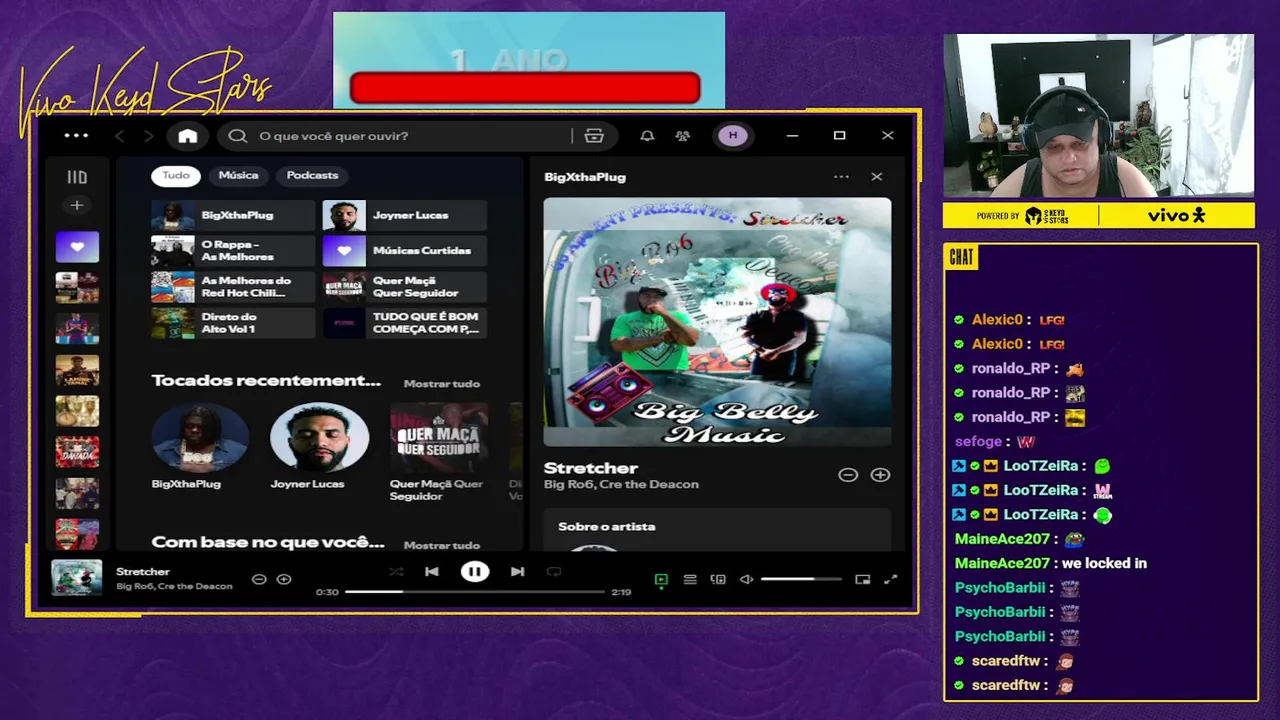Open BigXthaPlug round artist thumbnail
This screenshot has width=1280, height=720.
point(200,438)
